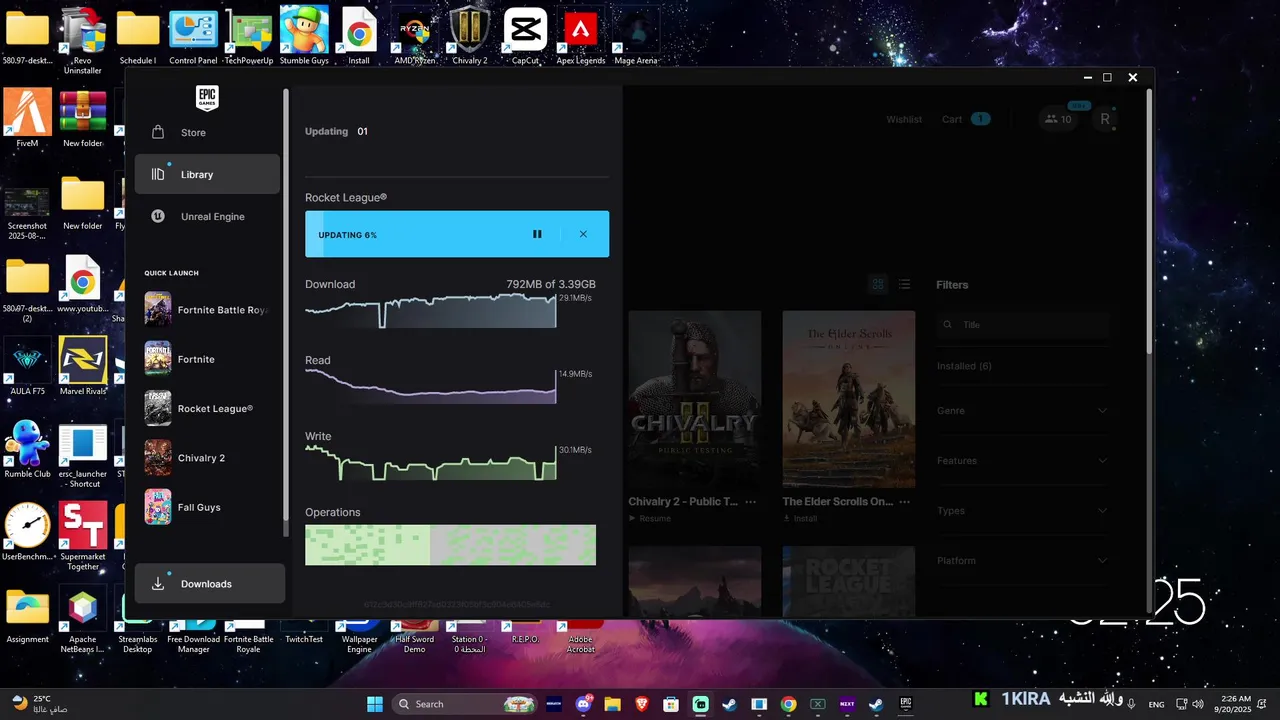Select the Apache NetBeans desktop icon
Viewport: 1280px width, 720px height.
point(83,620)
